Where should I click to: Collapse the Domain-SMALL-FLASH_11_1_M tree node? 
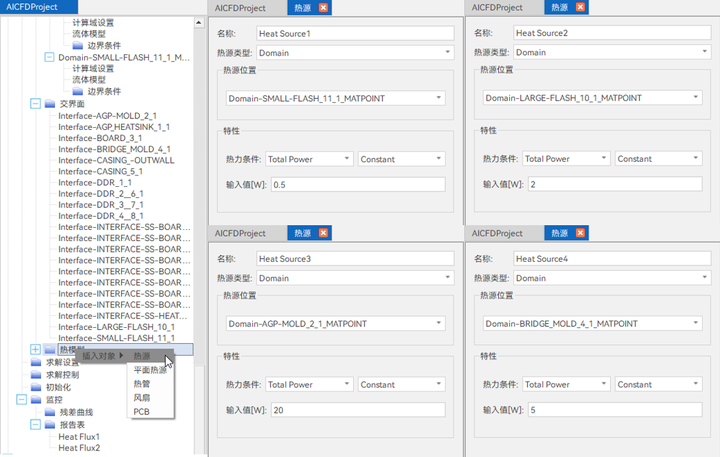pos(49,57)
